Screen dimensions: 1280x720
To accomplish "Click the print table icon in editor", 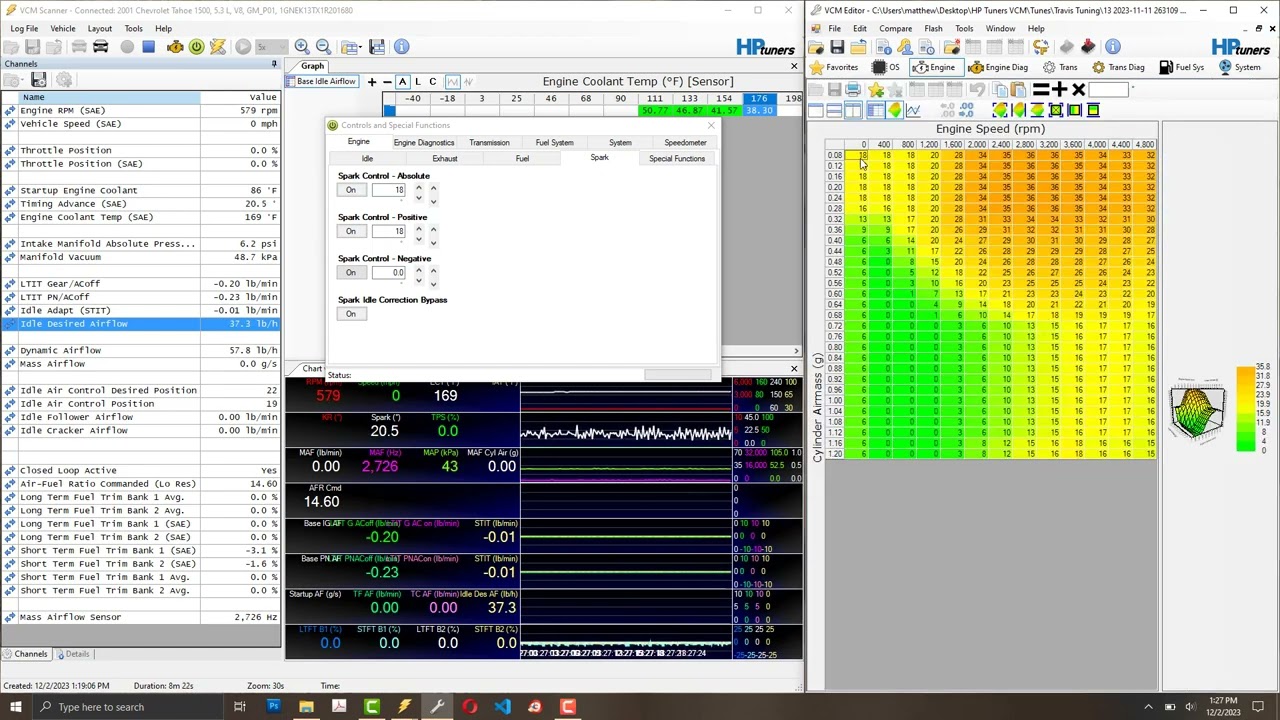I will pos(853,90).
